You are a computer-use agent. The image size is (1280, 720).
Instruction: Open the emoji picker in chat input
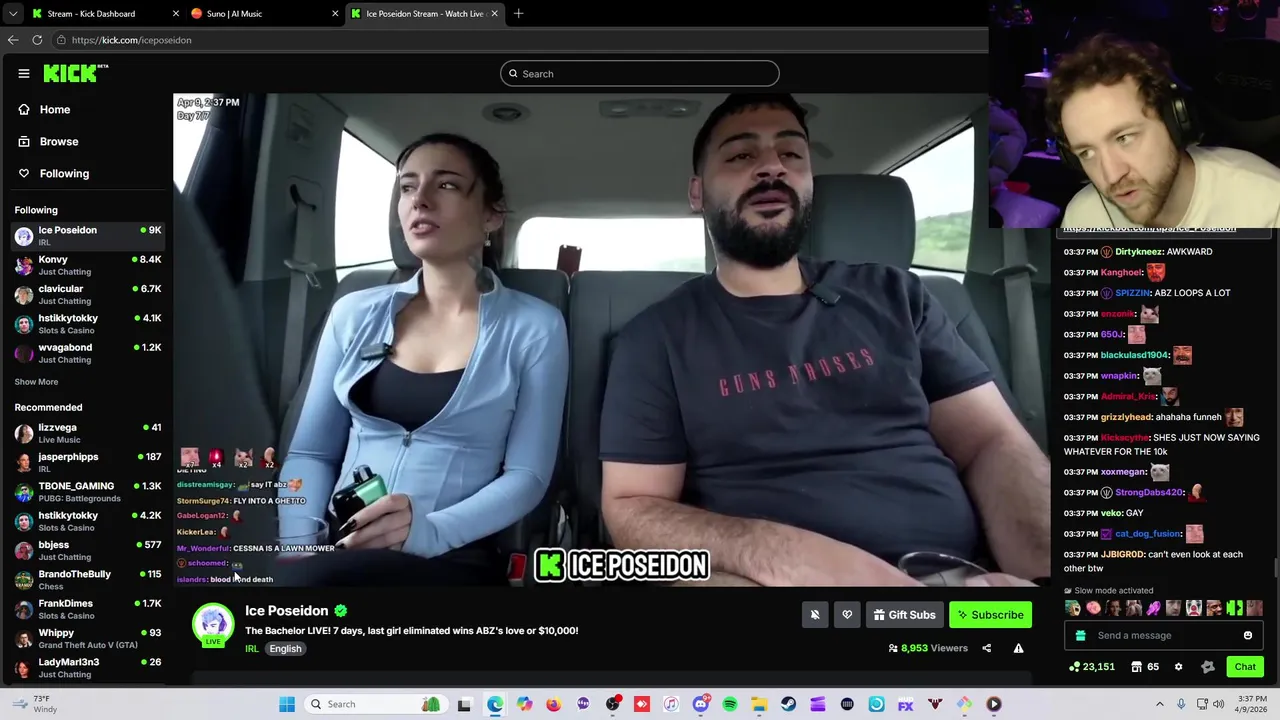[x=1248, y=635]
